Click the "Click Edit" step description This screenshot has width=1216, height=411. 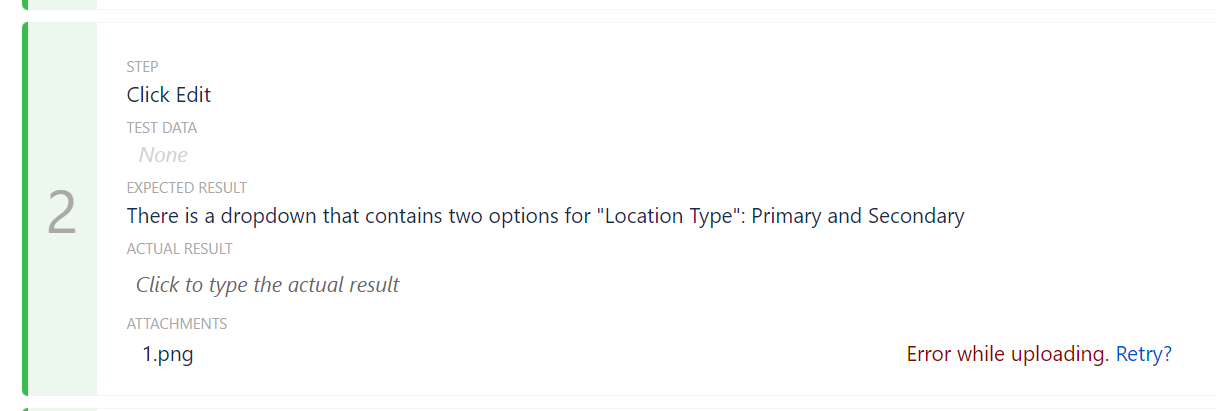pyautogui.click(x=168, y=95)
